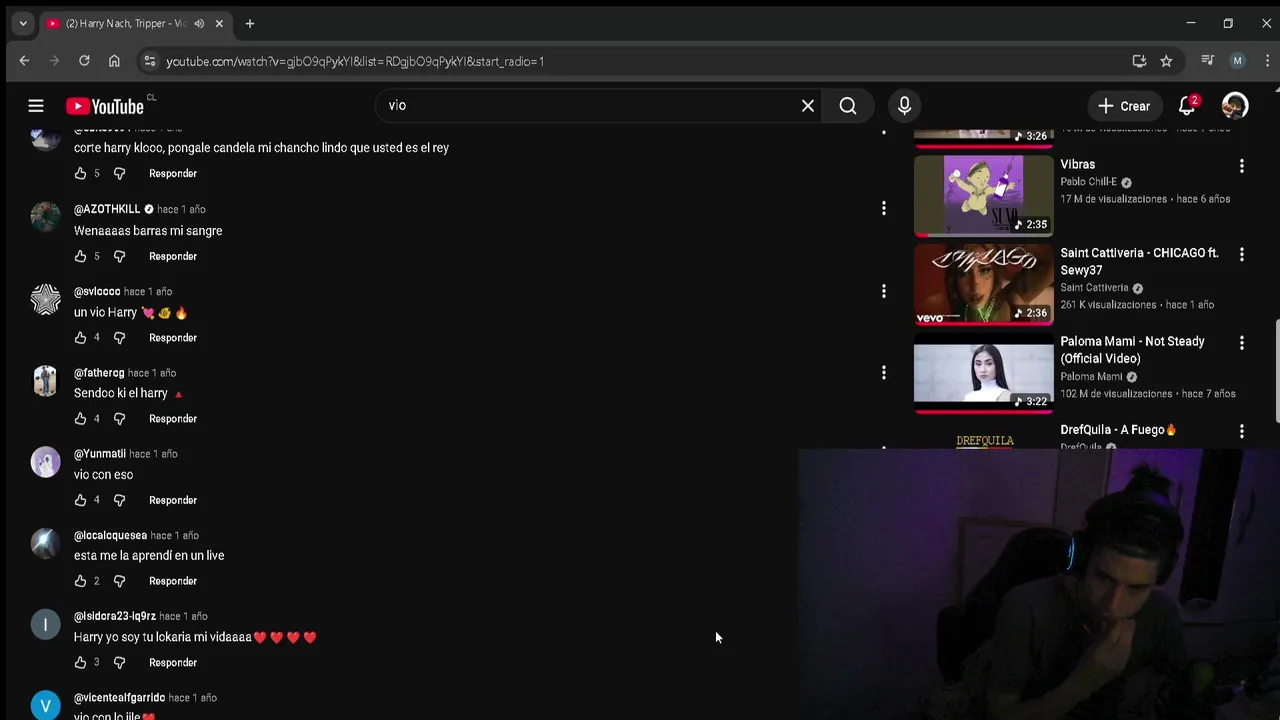Dislike the @AZOTHKILL comment

click(119, 256)
